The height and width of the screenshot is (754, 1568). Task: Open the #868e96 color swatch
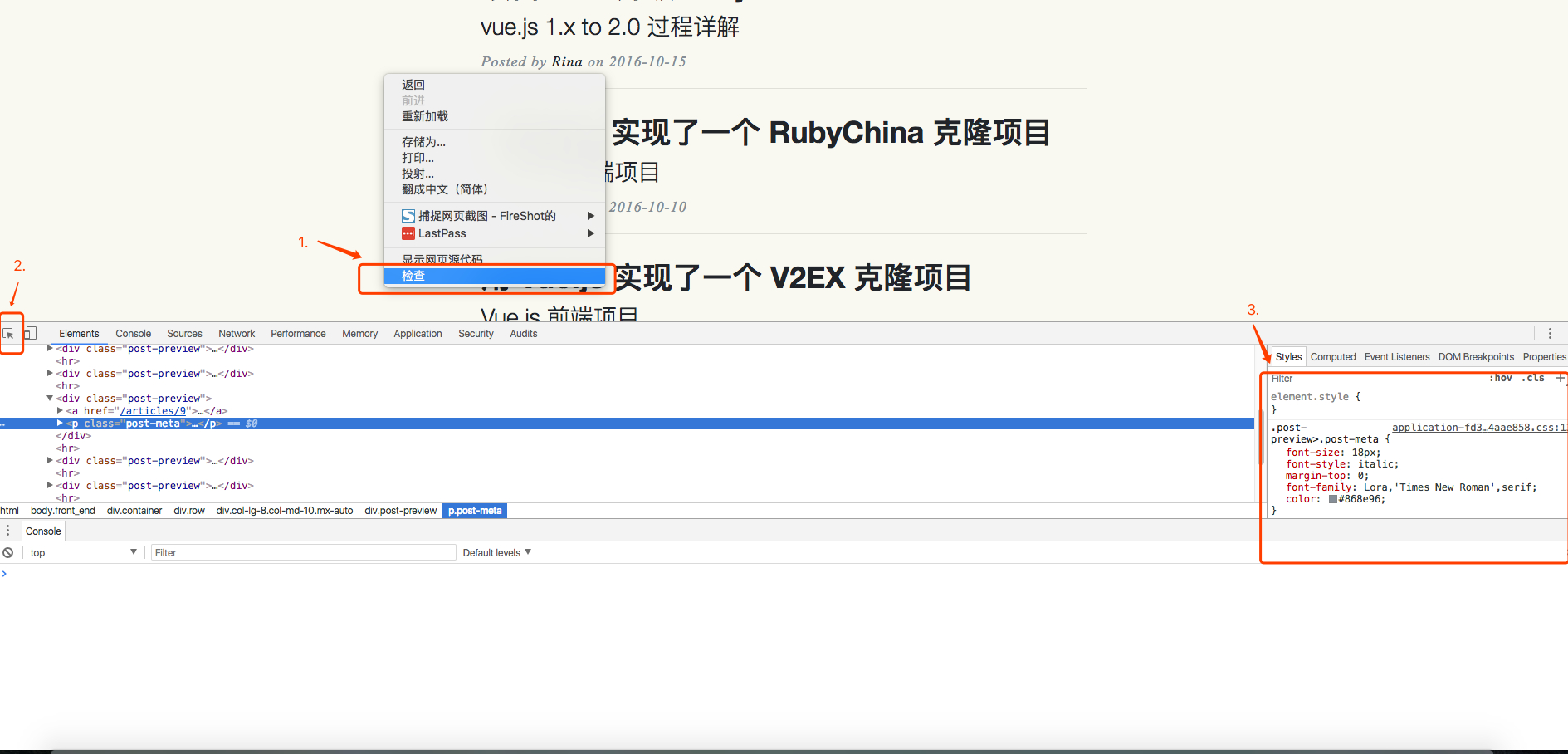(1333, 499)
